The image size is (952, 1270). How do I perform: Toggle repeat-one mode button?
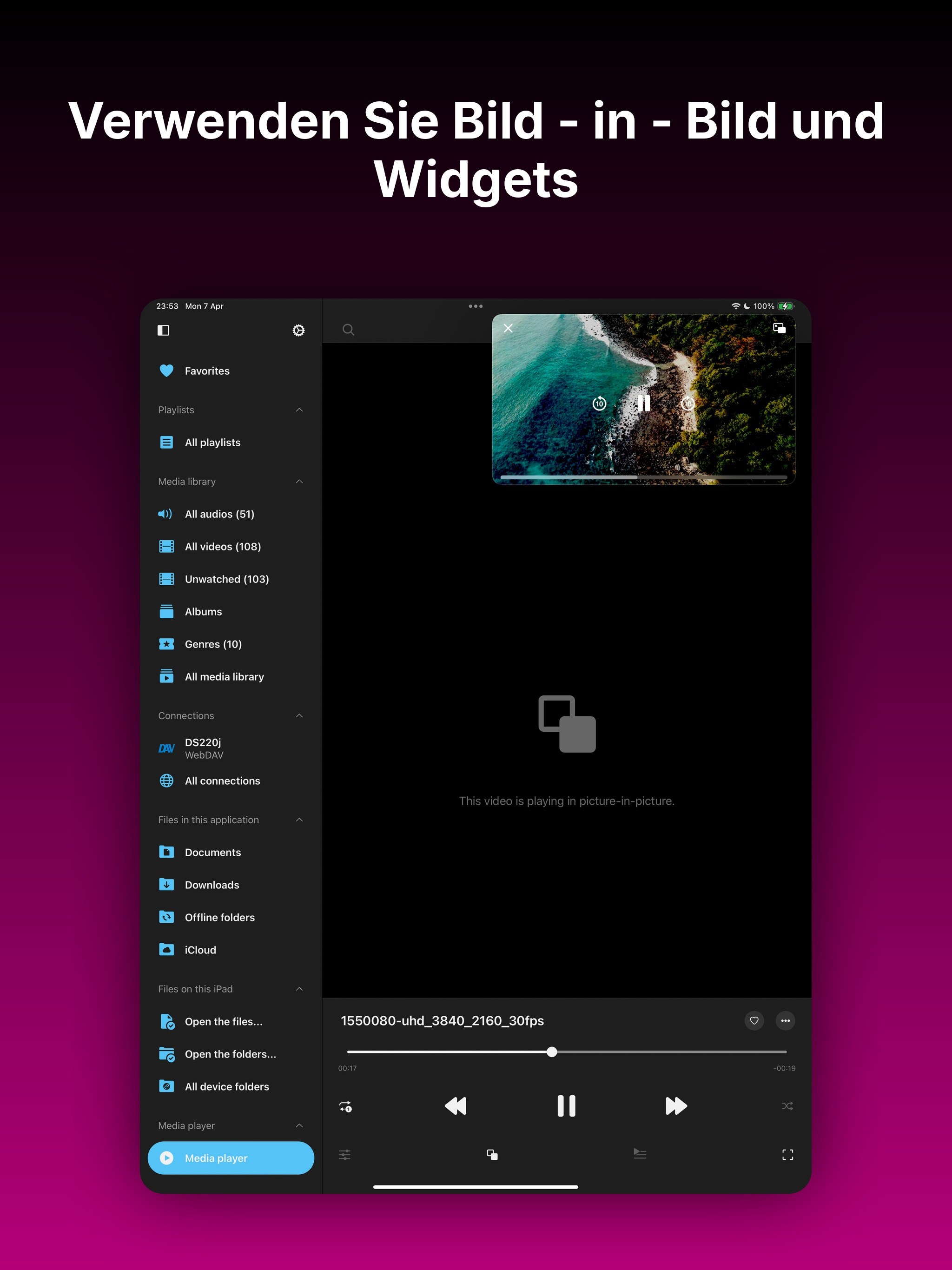(345, 1106)
